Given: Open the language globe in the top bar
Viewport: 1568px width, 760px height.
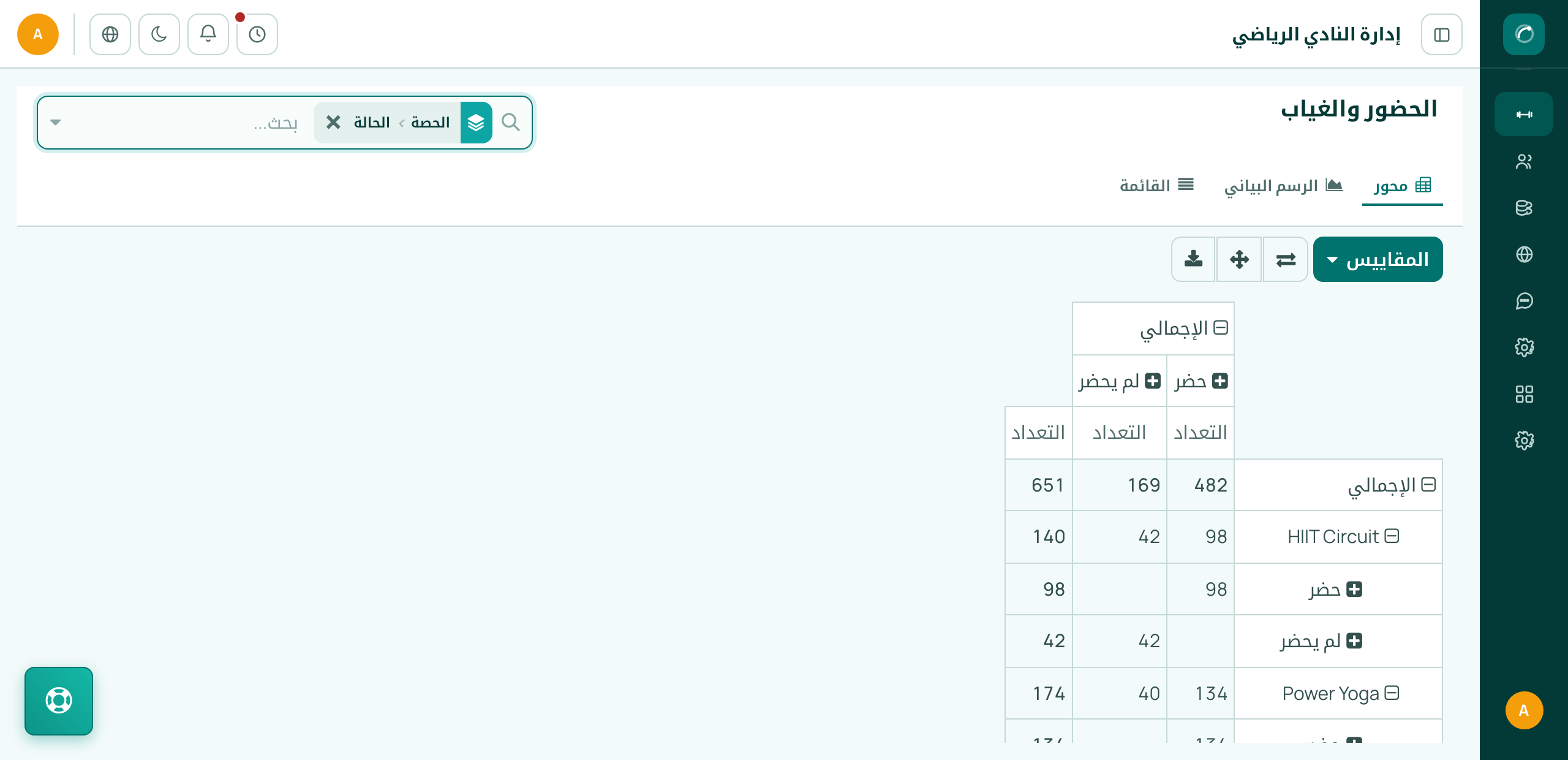Looking at the screenshot, I should click(110, 34).
